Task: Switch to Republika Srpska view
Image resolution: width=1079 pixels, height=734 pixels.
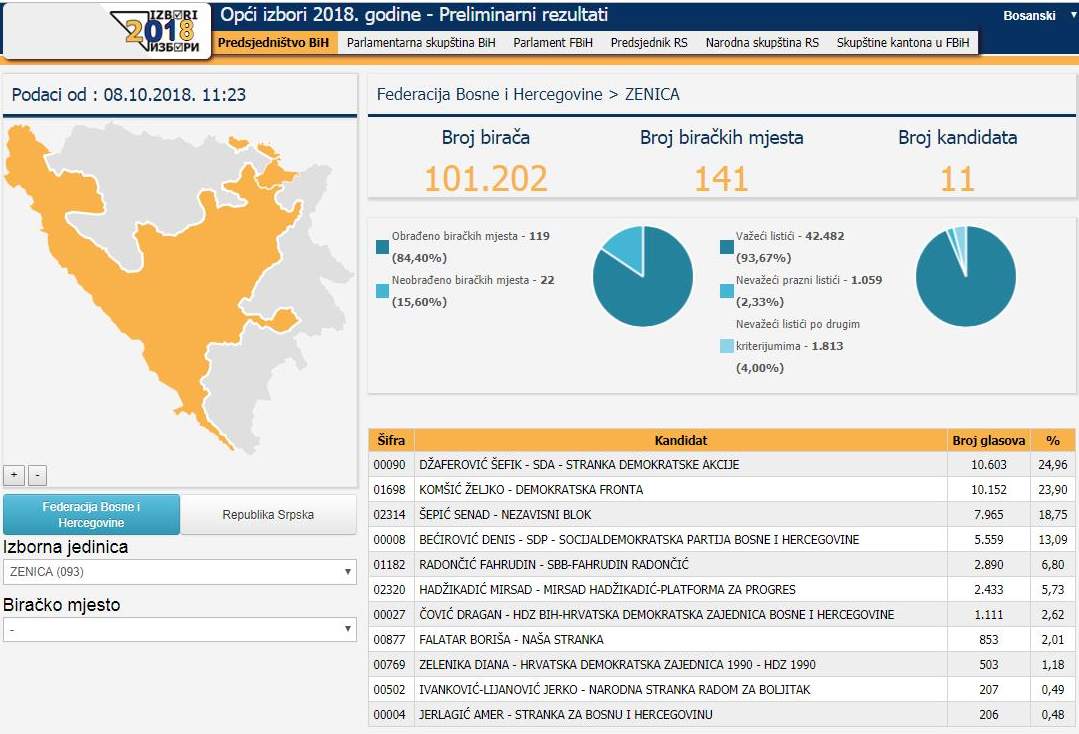Action: (x=268, y=515)
